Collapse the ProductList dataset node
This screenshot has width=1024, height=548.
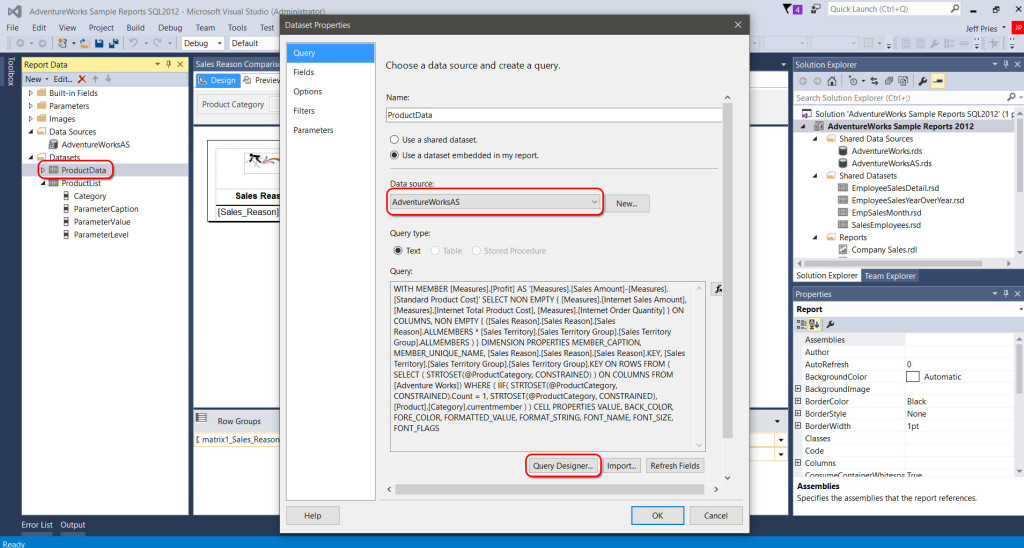pos(43,183)
